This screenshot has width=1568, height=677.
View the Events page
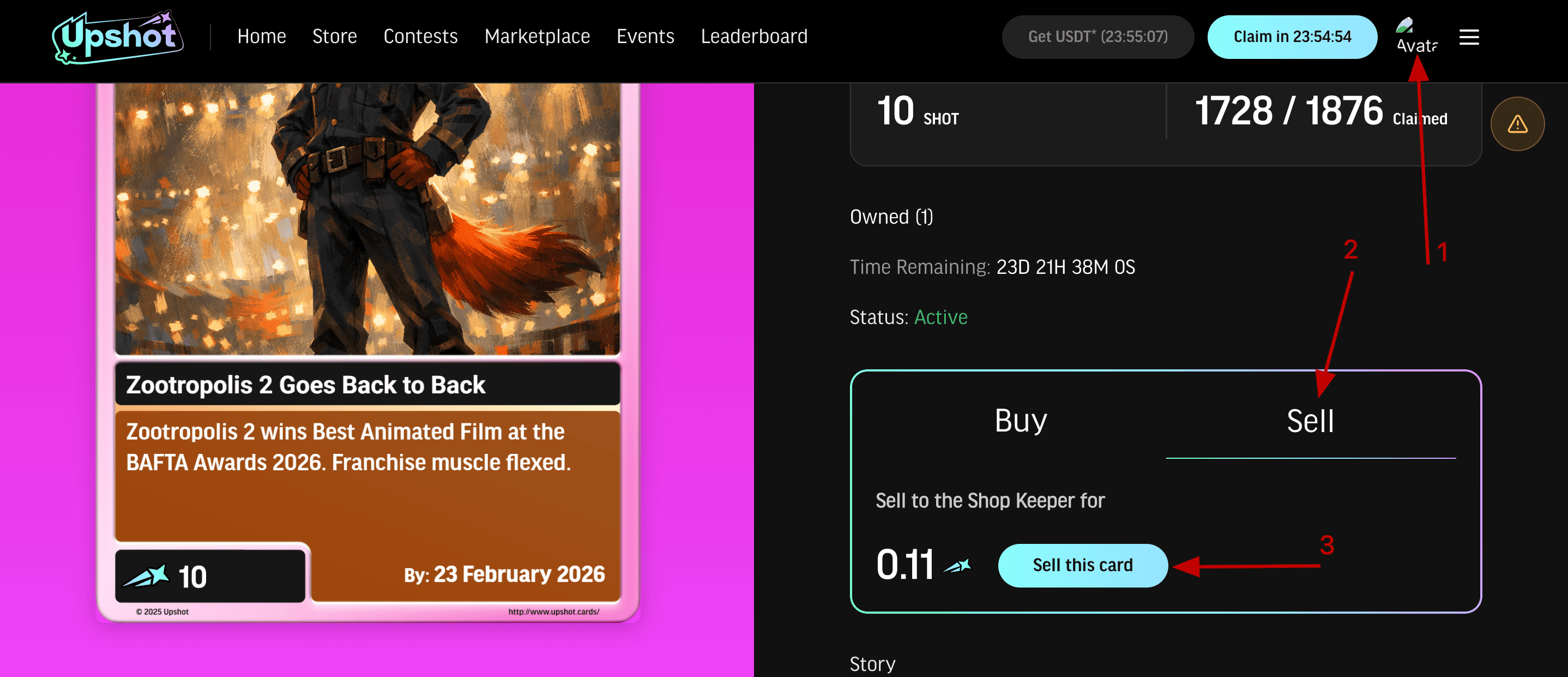(x=645, y=37)
